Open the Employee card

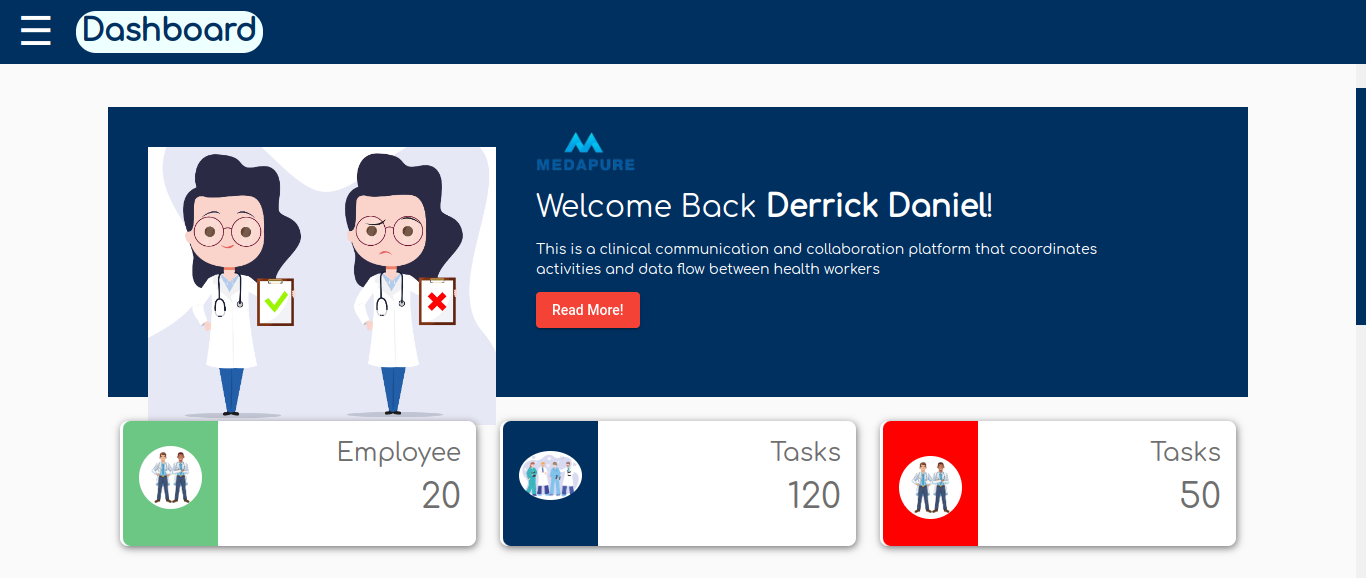point(299,484)
